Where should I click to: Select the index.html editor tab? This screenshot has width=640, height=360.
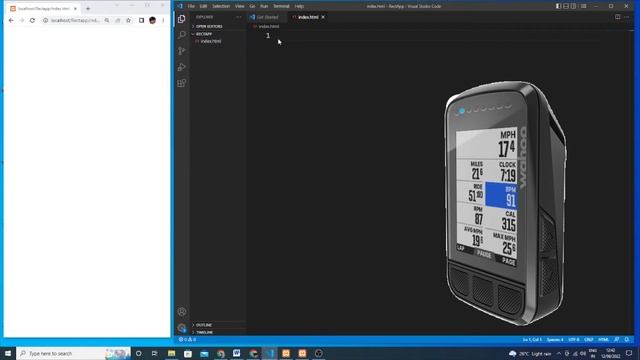click(308, 17)
